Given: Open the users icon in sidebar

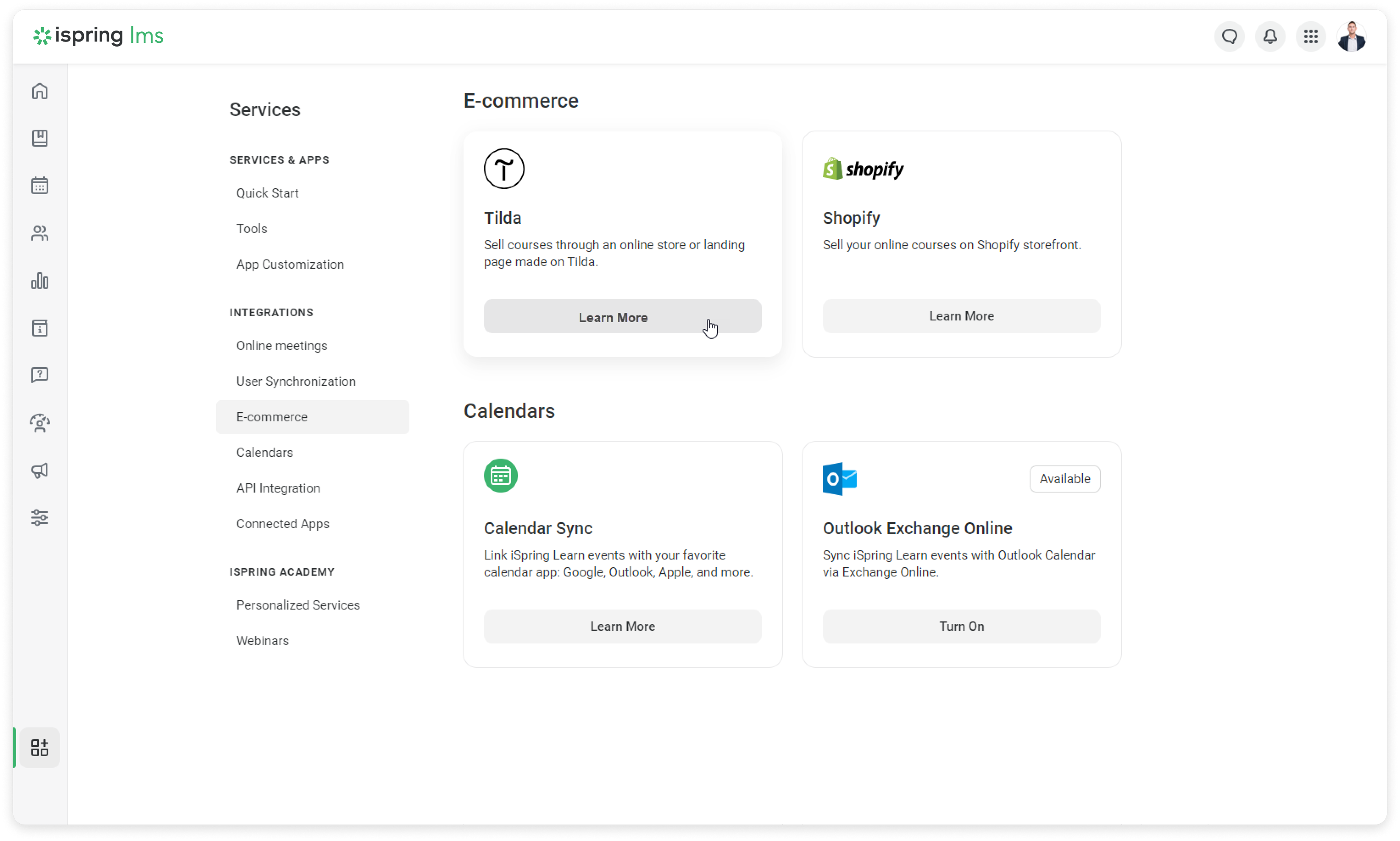Looking at the screenshot, I should point(40,233).
